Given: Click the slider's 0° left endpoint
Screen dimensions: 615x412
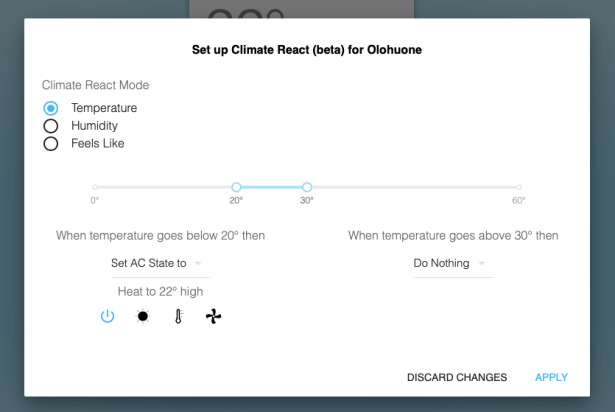Looking at the screenshot, I should [x=95, y=187].
